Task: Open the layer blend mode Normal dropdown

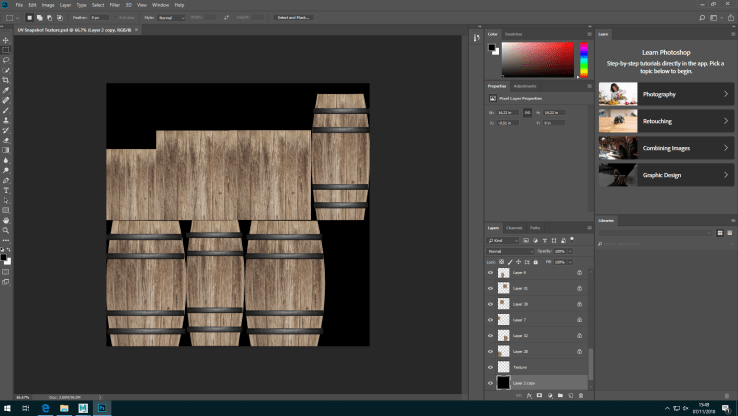Action: (510, 251)
